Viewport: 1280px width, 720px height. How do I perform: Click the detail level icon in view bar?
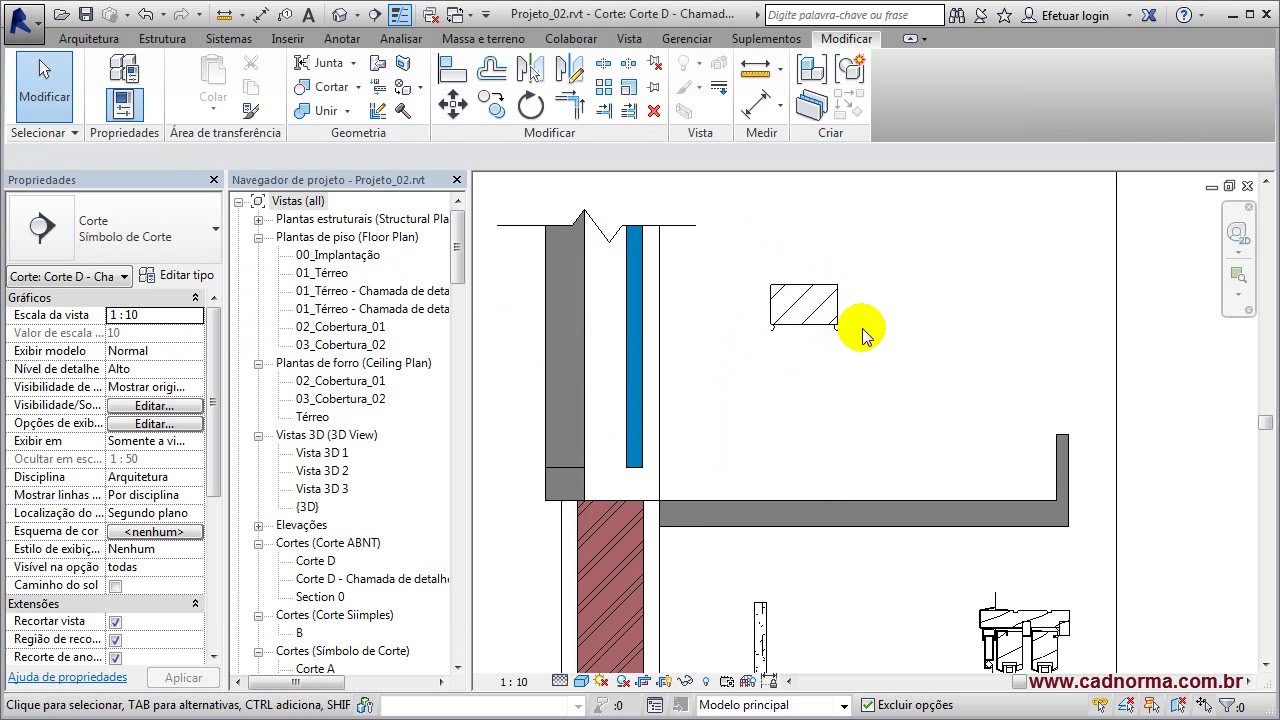[x=560, y=682]
